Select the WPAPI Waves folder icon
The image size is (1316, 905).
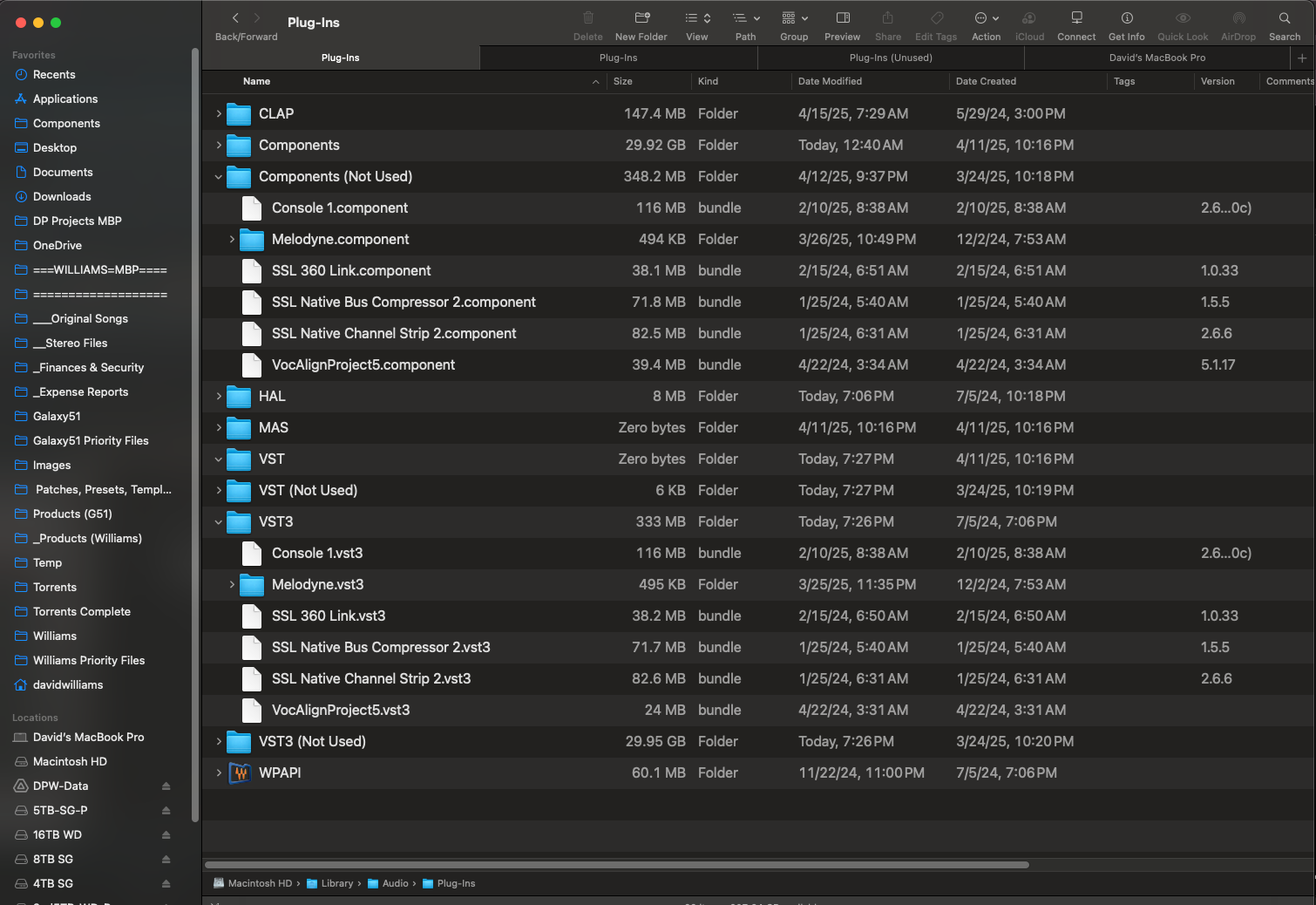tap(240, 772)
